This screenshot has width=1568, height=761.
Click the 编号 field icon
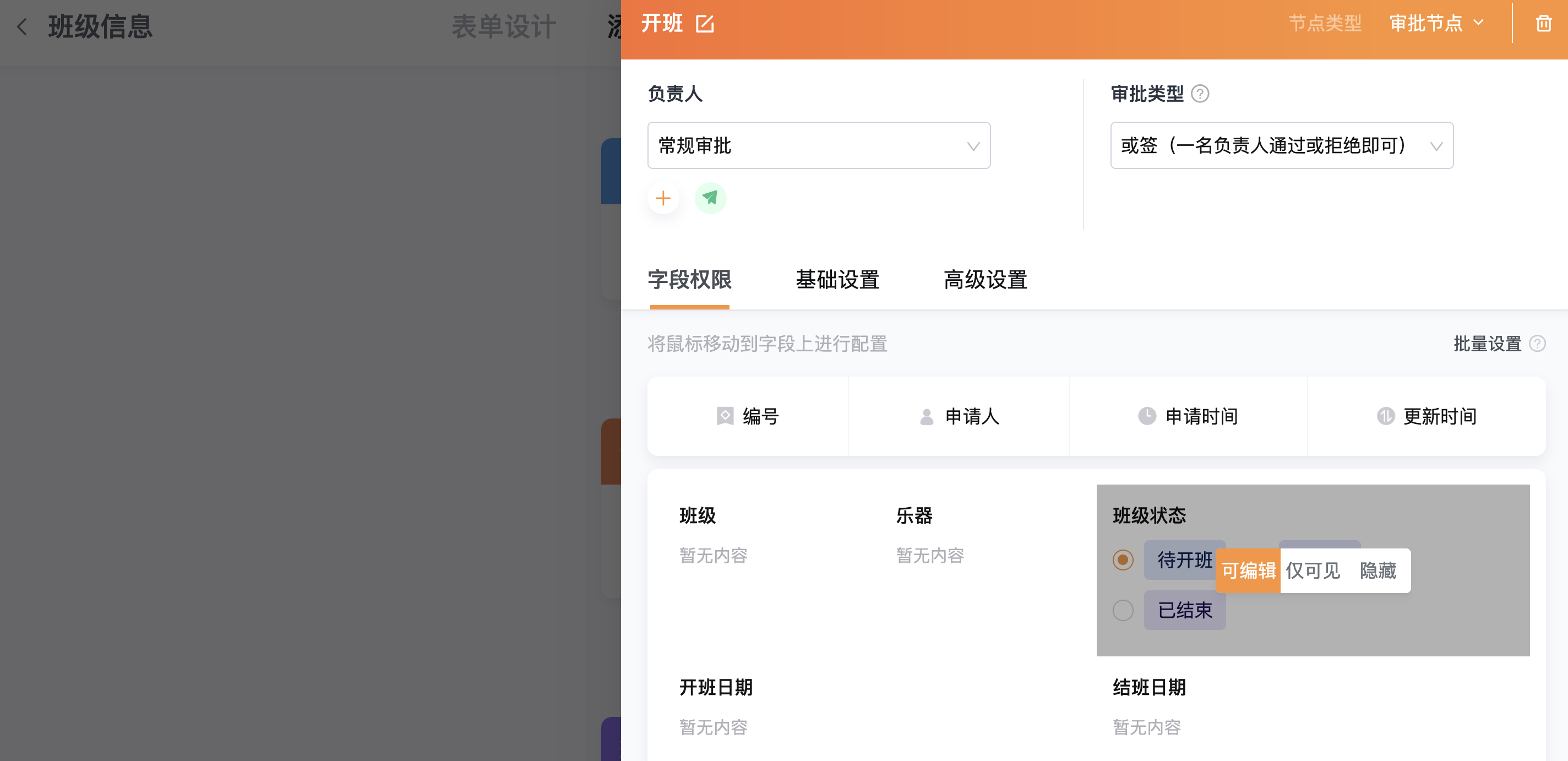click(x=725, y=416)
